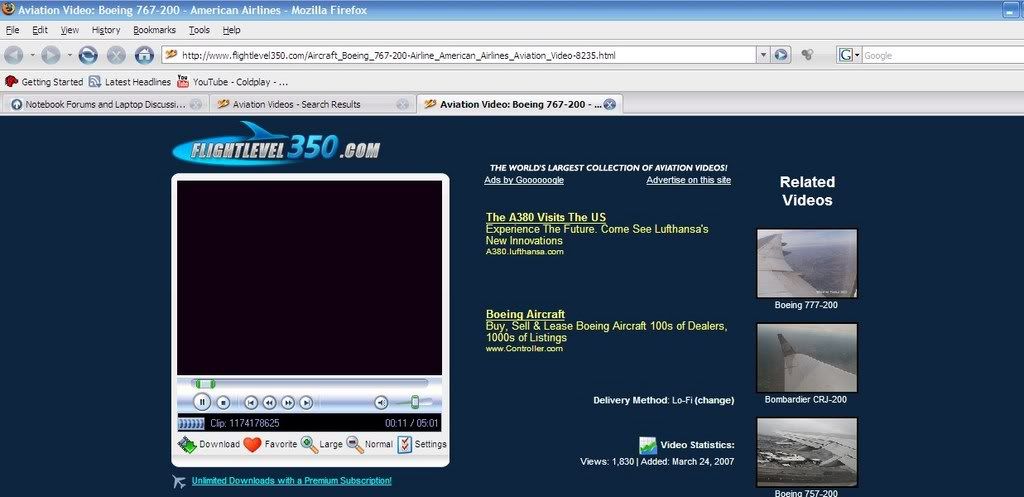Mute audio with the speaker button
Screen dimensions: 1024x497
381,403
